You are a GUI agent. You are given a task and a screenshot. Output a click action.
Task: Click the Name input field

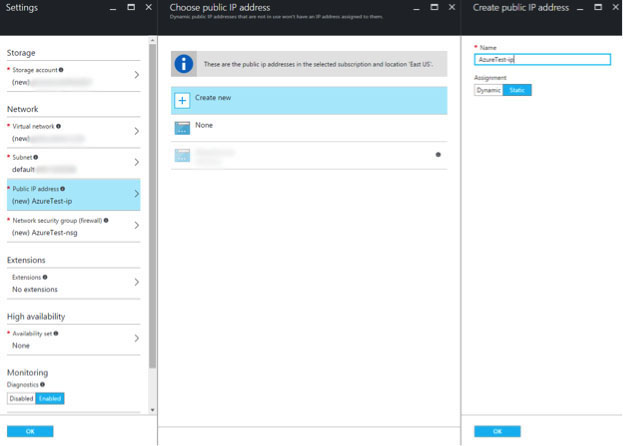(x=542, y=60)
